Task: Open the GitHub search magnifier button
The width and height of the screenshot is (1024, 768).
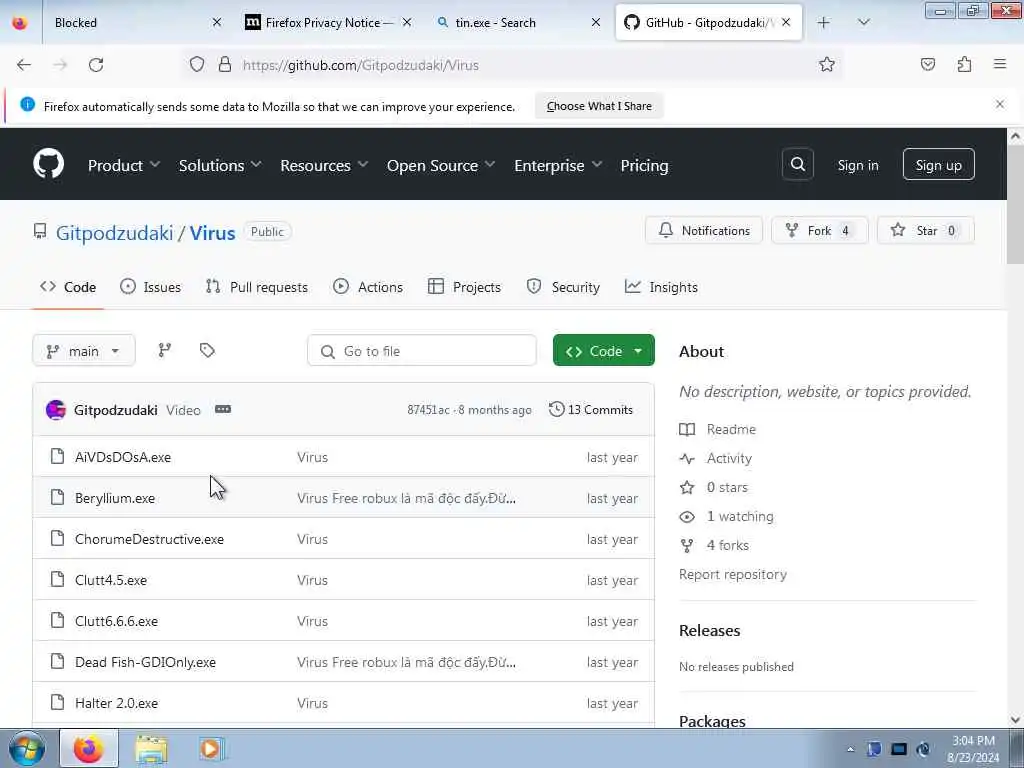Action: pyautogui.click(x=797, y=165)
